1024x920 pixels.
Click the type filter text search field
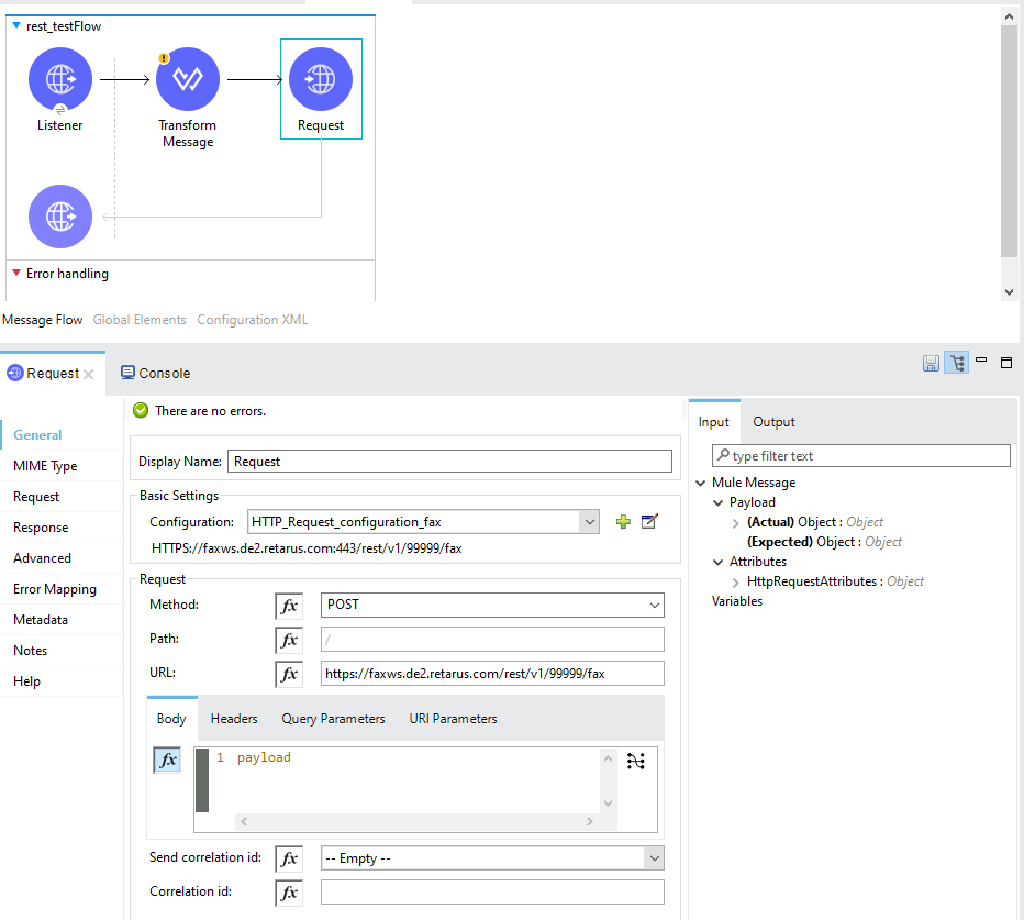(861, 456)
